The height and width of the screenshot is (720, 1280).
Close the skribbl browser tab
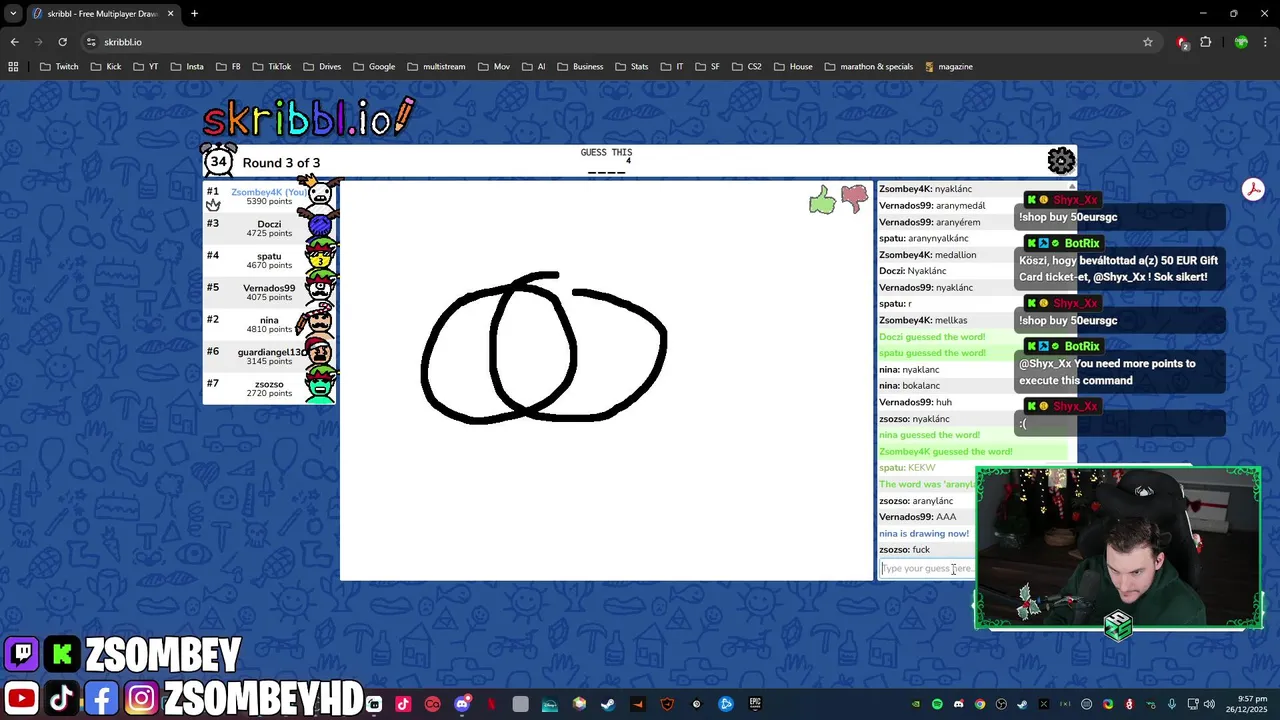point(171,14)
